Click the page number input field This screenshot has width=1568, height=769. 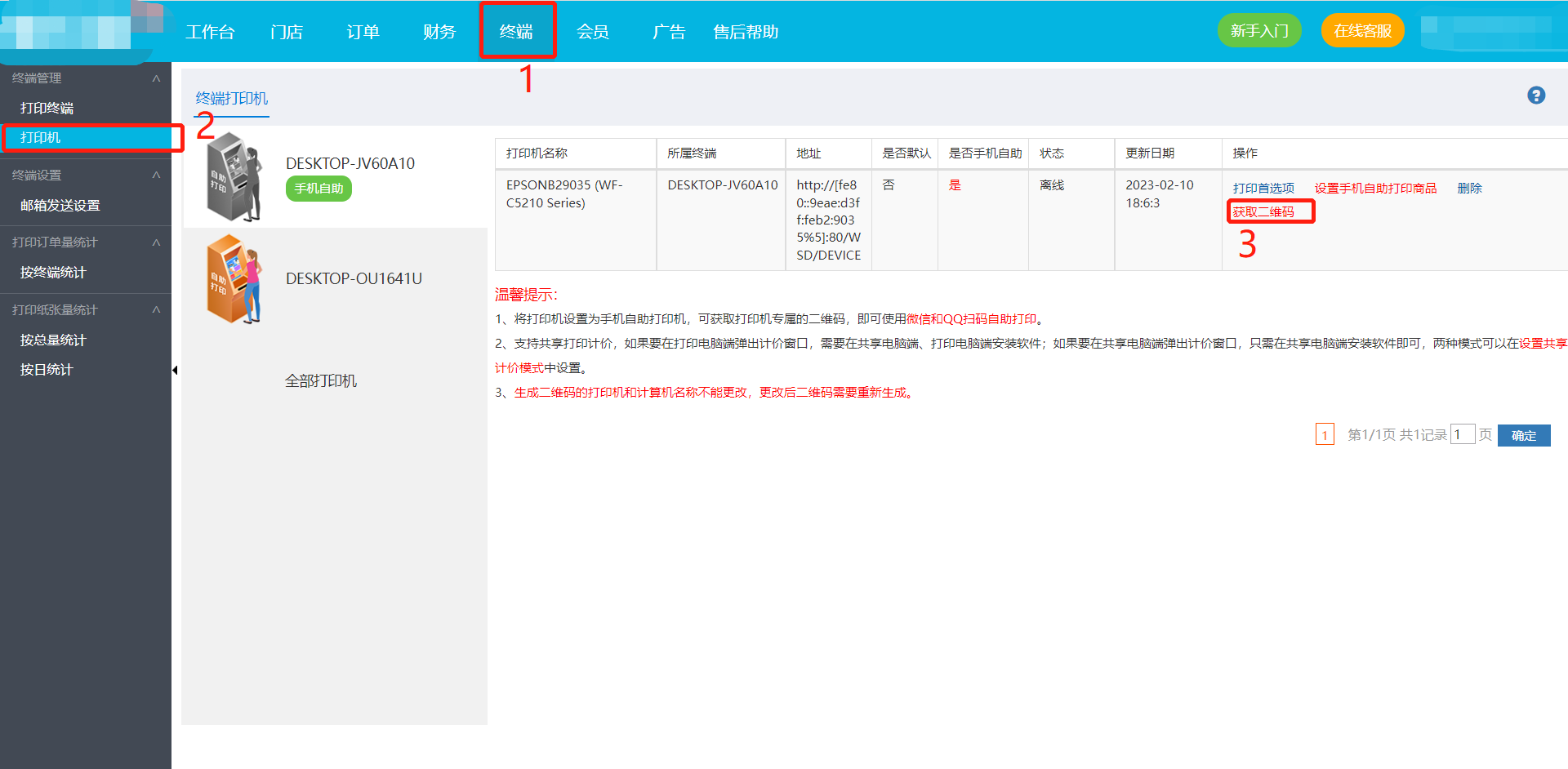(x=1462, y=435)
